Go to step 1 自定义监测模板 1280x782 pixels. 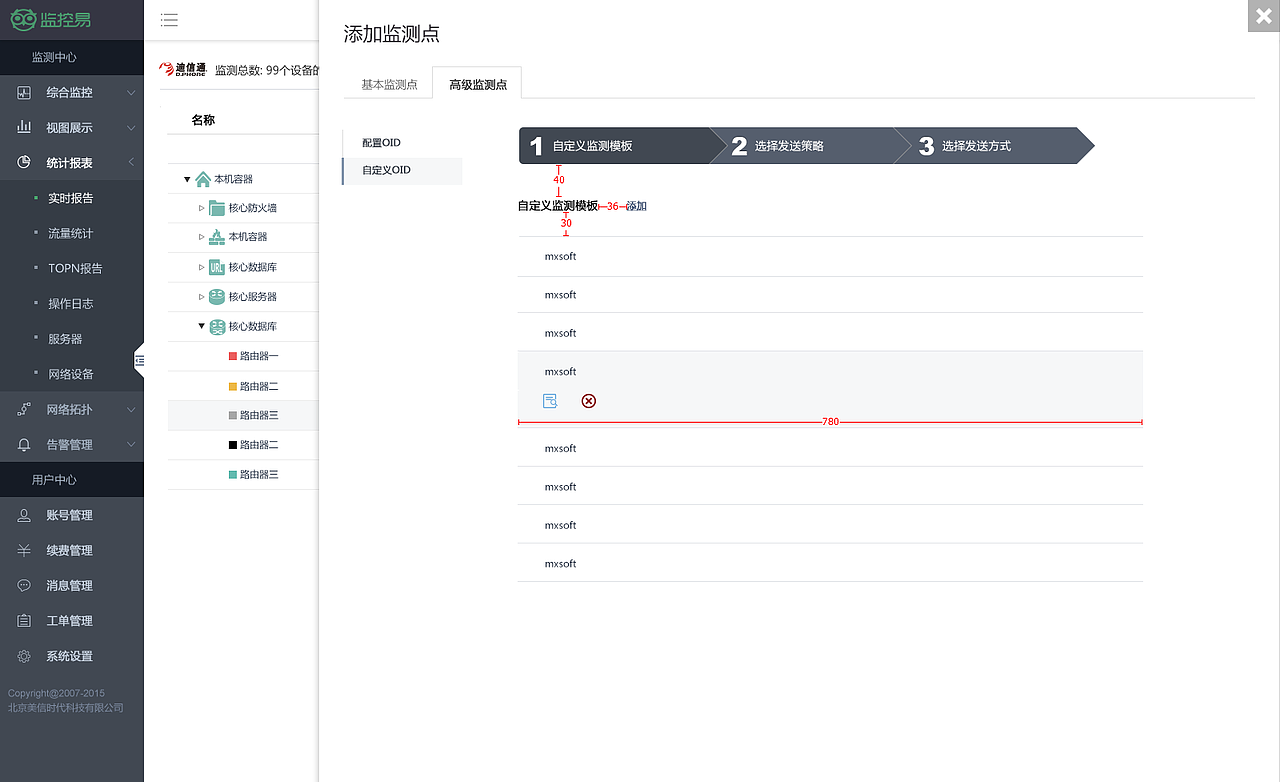click(614, 146)
